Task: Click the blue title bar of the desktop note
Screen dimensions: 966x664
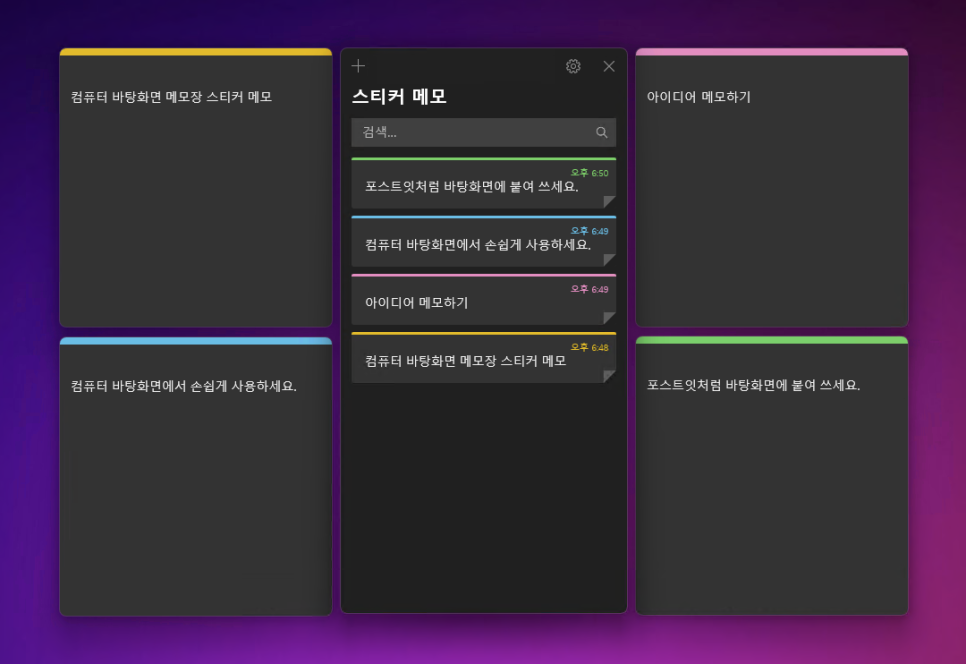Action: click(196, 341)
